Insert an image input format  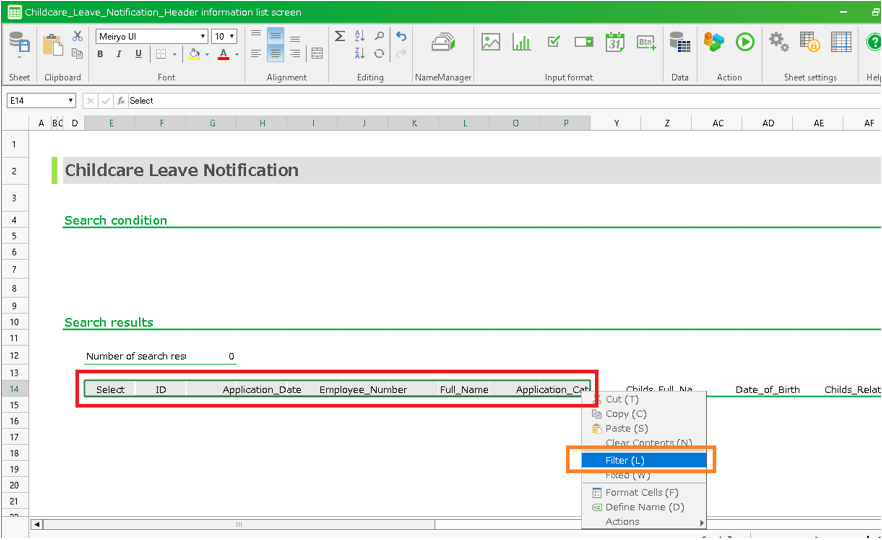[490, 42]
